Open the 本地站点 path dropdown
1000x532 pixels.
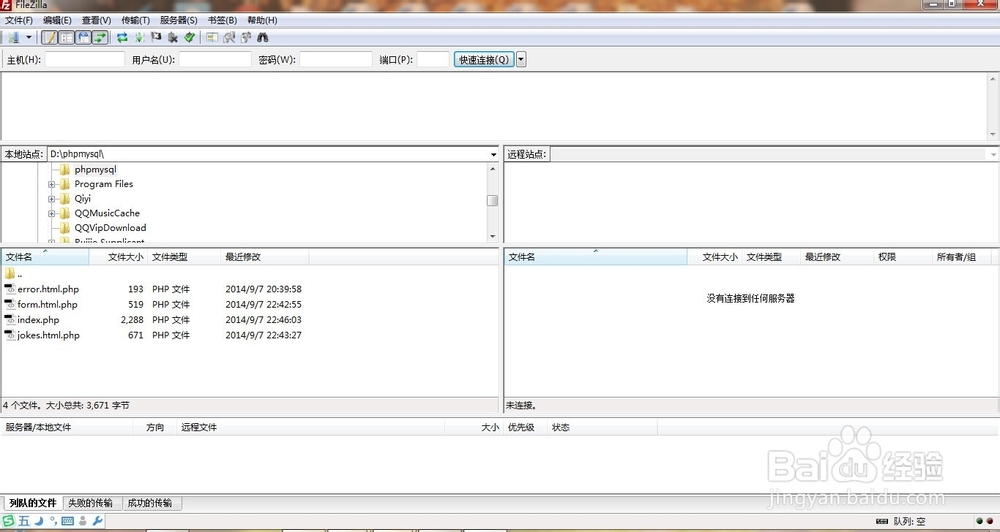493,154
